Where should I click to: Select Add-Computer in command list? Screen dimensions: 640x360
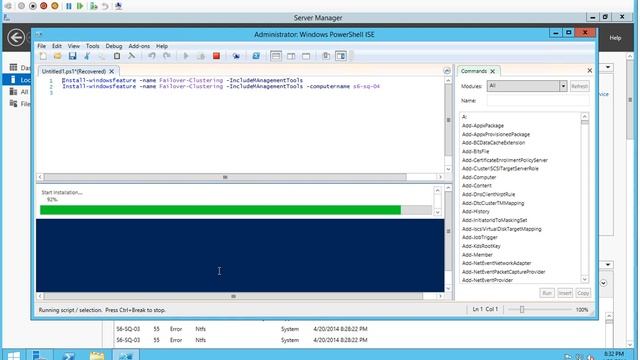479,177
